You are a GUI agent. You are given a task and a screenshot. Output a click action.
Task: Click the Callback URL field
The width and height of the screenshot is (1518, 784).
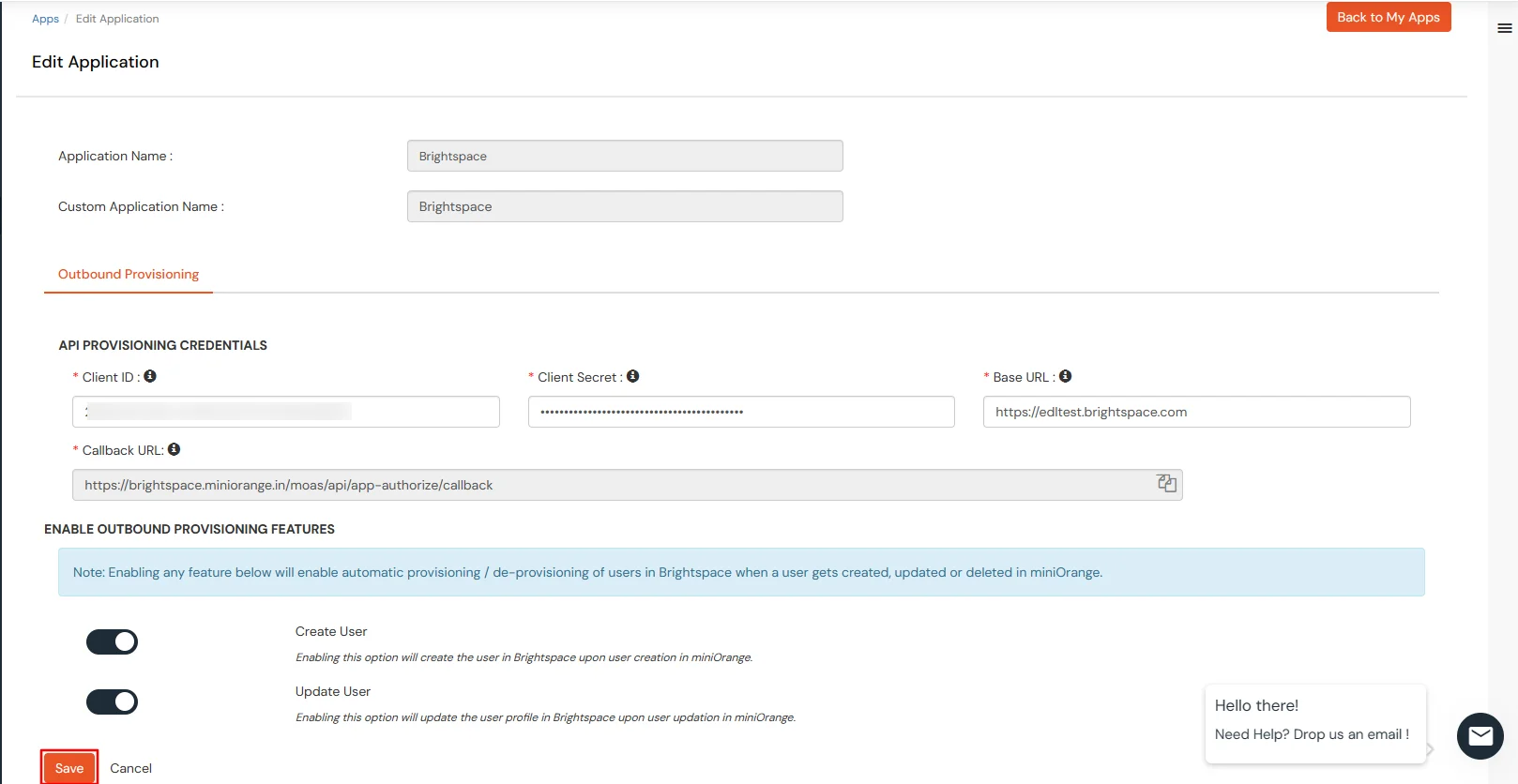(x=628, y=485)
